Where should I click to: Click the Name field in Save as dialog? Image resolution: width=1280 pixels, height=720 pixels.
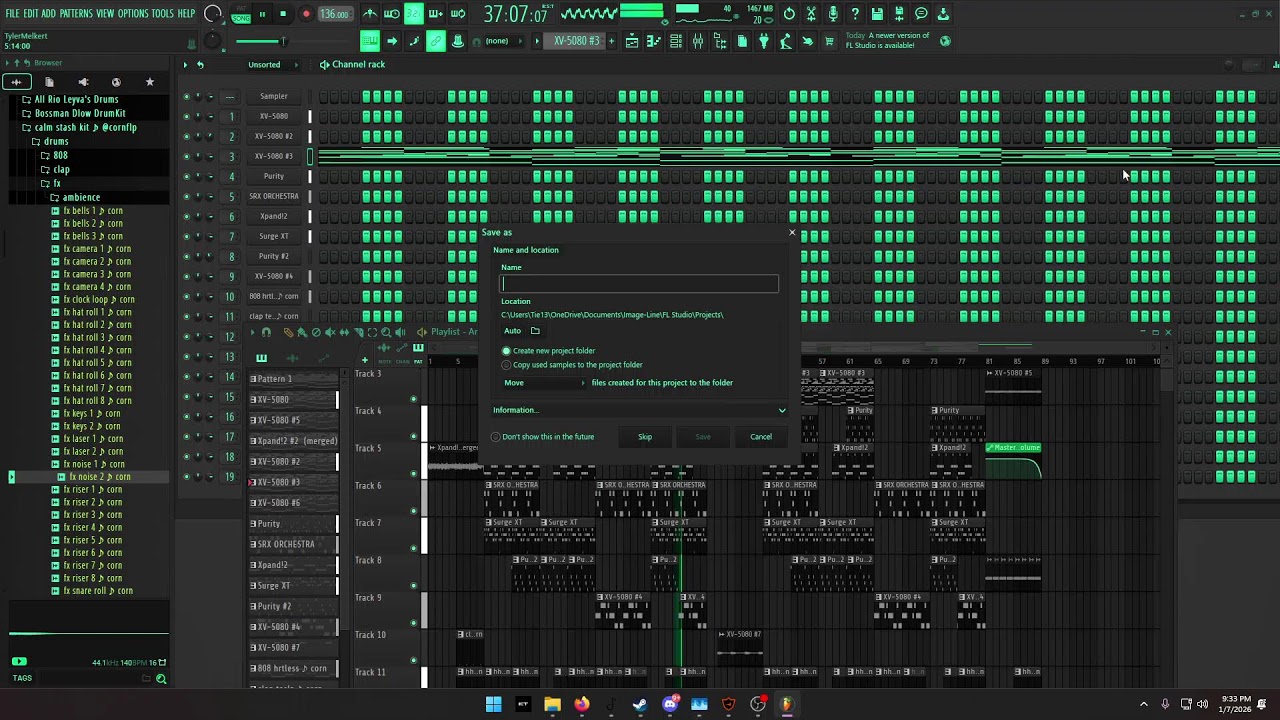coord(639,284)
